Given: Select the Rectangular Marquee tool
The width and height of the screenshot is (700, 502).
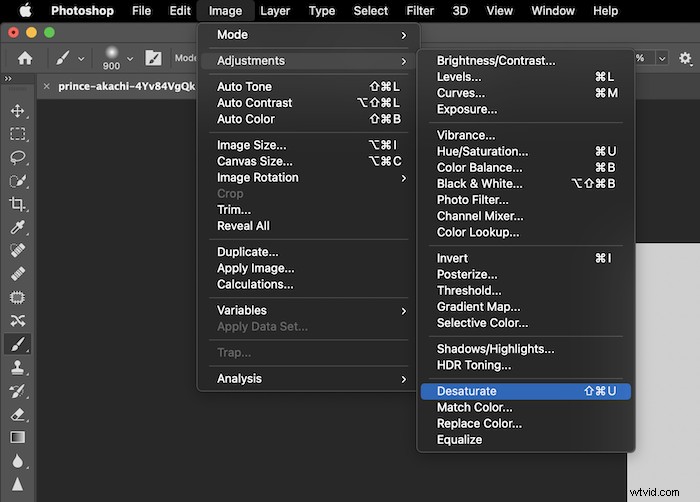Looking at the screenshot, I should 17,134.
